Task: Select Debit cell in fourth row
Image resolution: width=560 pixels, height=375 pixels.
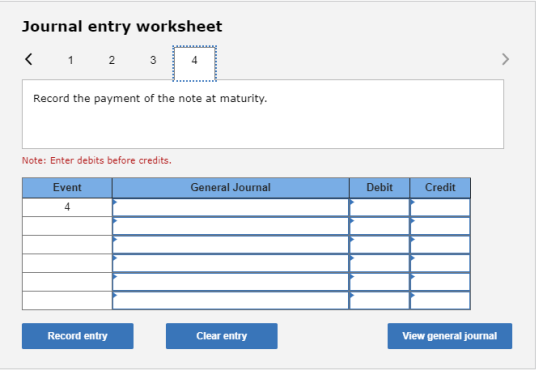Action: click(x=379, y=263)
